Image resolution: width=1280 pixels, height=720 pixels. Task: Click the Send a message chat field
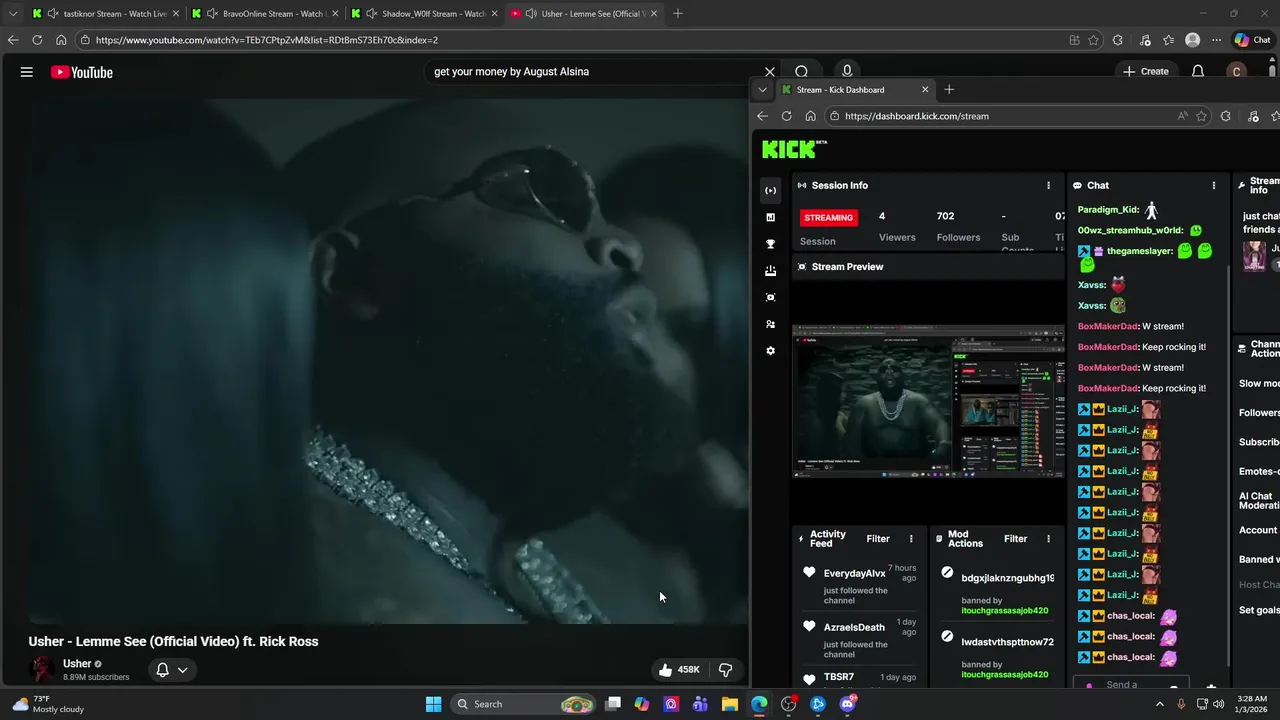pyautogui.click(x=1132, y=685)
